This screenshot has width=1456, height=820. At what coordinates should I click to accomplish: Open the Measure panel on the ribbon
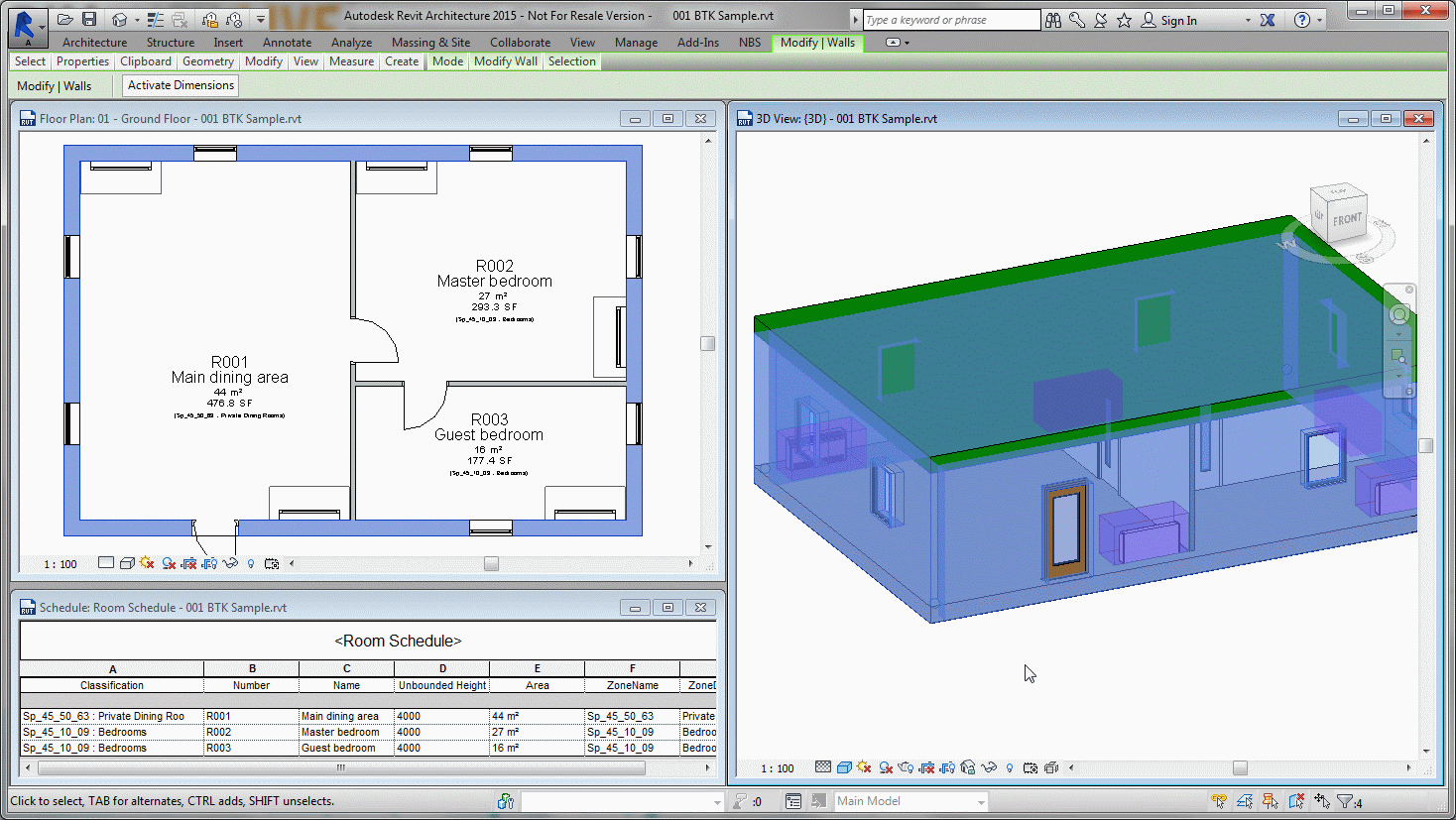352,61
